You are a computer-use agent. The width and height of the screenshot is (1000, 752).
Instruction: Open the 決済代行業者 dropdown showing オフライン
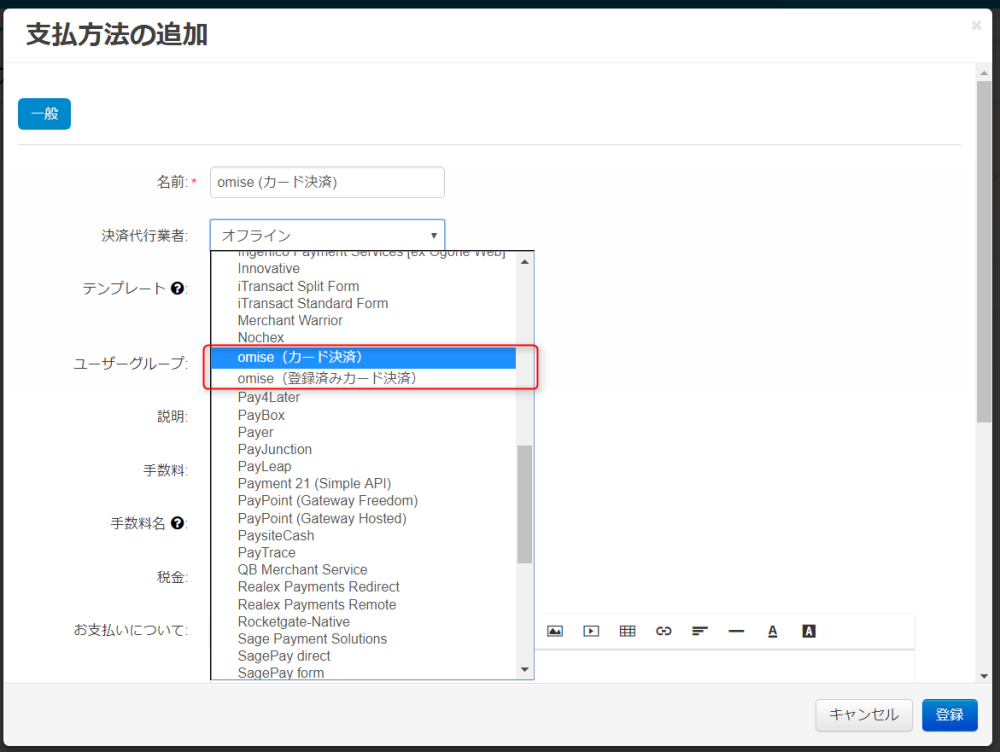(x=327, y=235)
